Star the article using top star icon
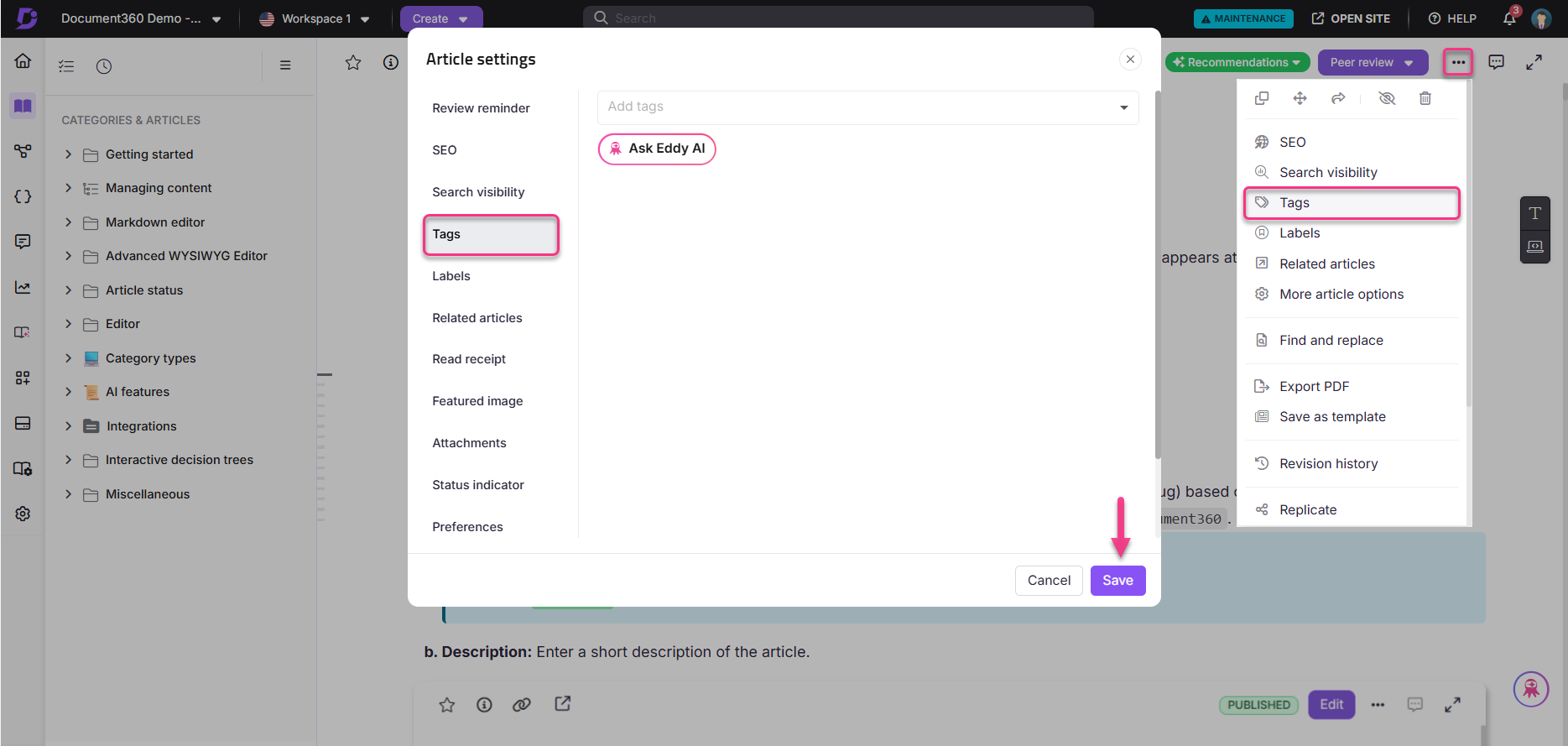Viewport: 1568px width, 746px height. click(x=353, y=62)
